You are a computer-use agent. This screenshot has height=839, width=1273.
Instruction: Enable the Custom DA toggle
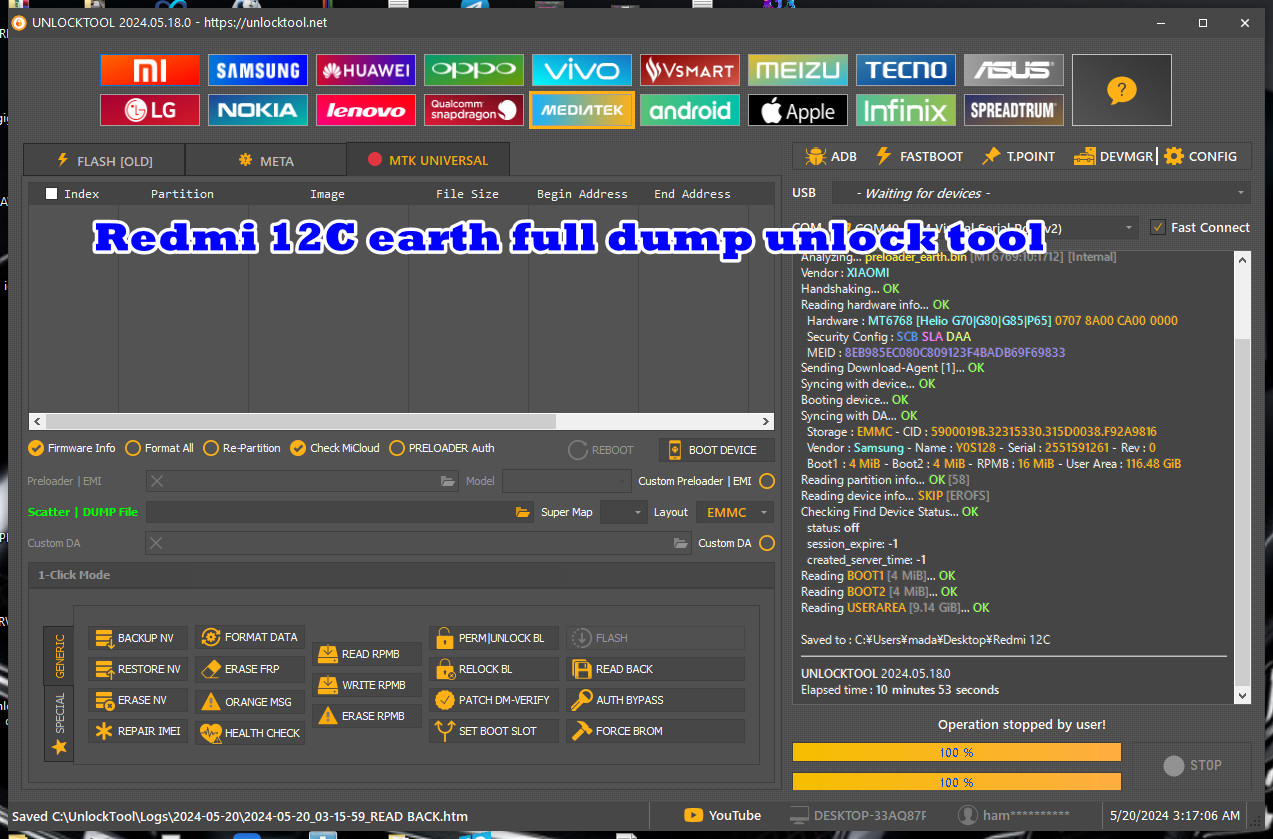[x=767, y=543]
